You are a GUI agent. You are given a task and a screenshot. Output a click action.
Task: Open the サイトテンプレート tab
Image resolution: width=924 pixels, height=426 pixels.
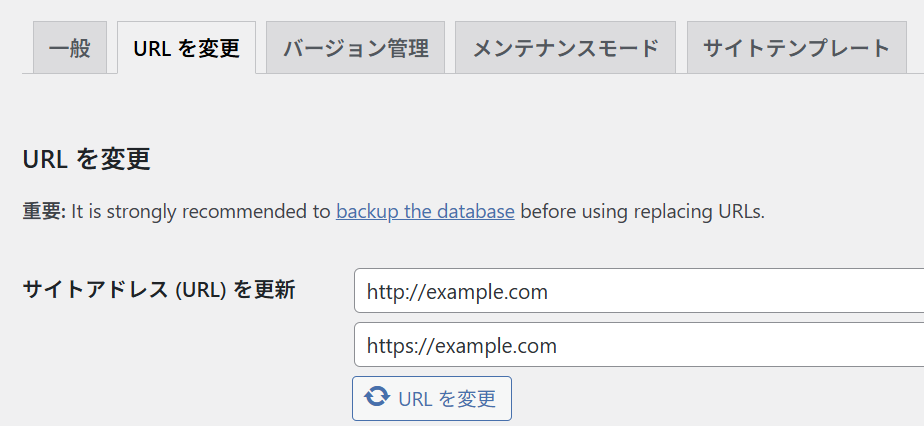pyautogui.click(x=796, y=48)
